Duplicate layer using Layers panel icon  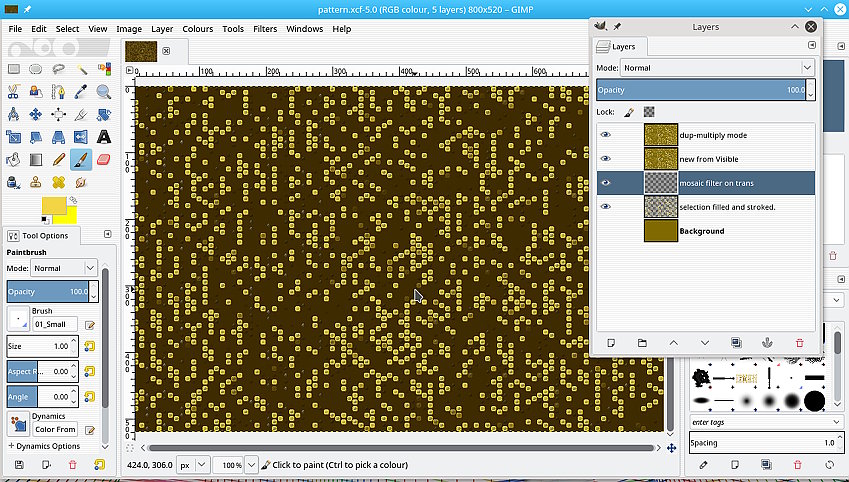click(x=736, y=343)
